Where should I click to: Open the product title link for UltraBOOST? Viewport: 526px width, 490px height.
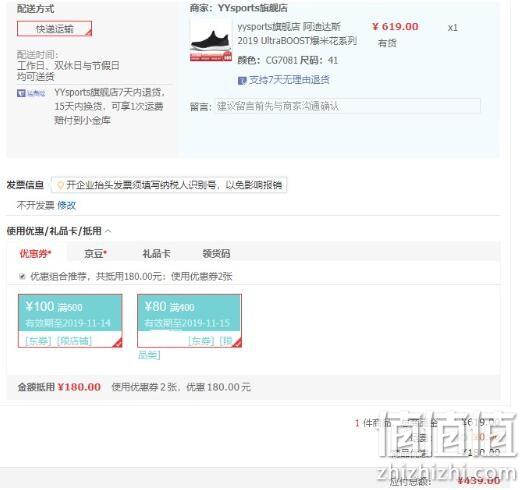point(297,34)
